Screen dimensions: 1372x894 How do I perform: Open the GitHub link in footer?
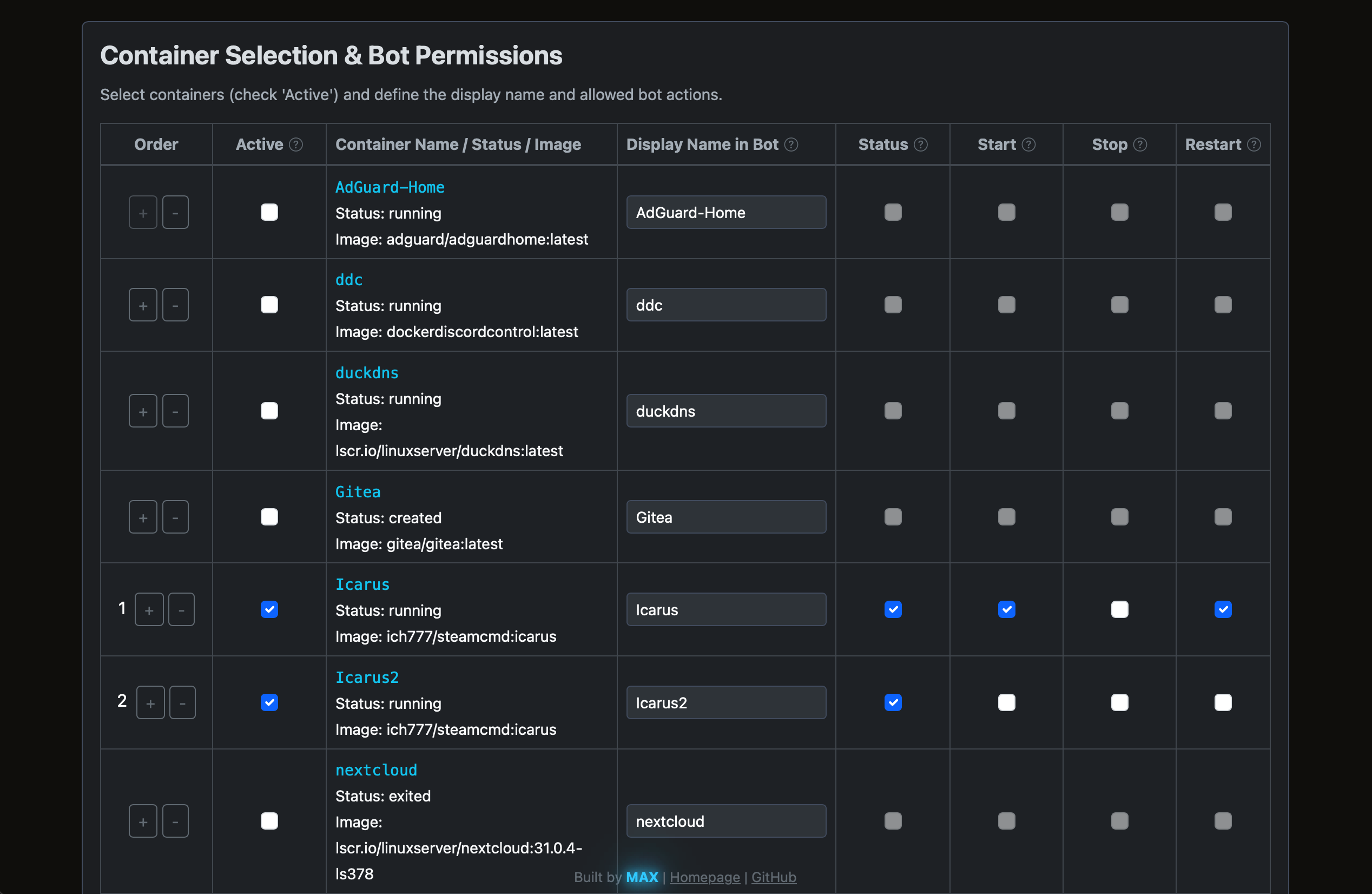[774, 877]
